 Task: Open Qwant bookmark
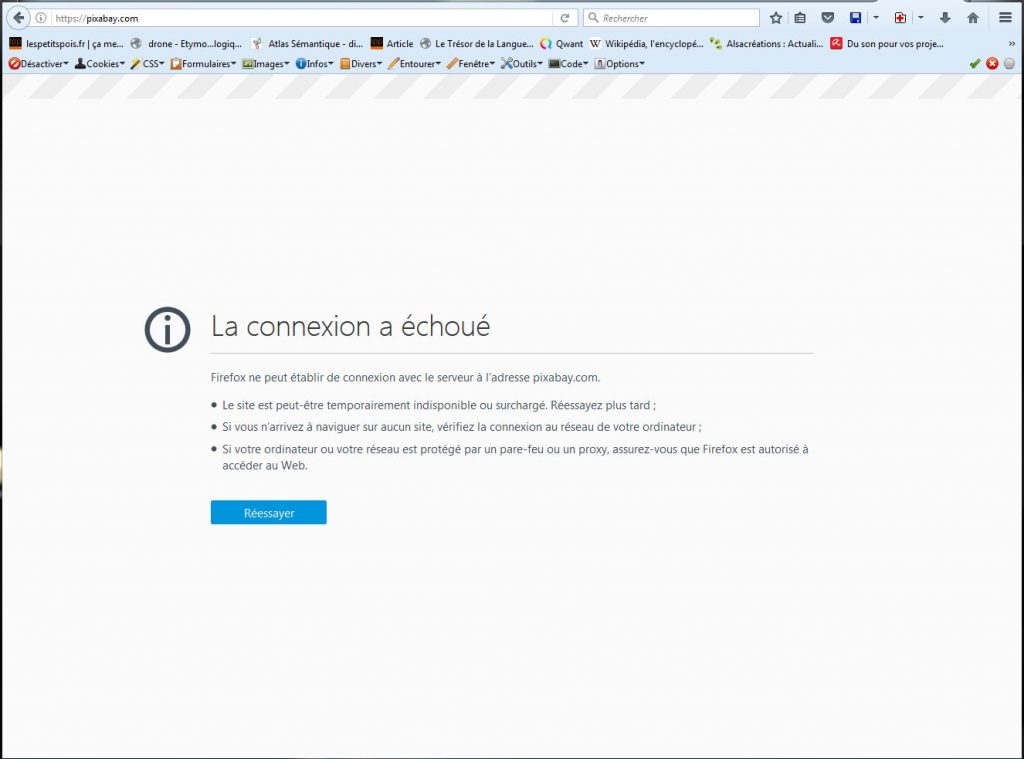click(562, 44)
